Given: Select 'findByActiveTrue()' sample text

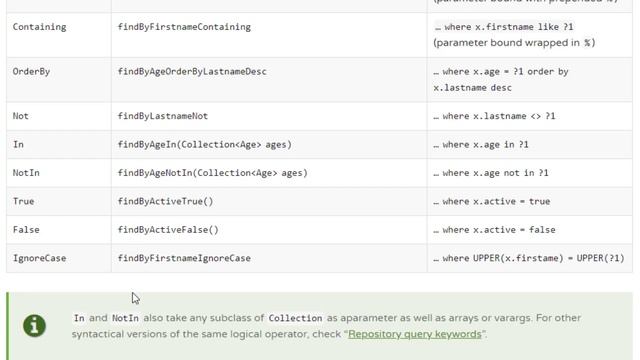Looking at the screenshot, I should [165, 201].
